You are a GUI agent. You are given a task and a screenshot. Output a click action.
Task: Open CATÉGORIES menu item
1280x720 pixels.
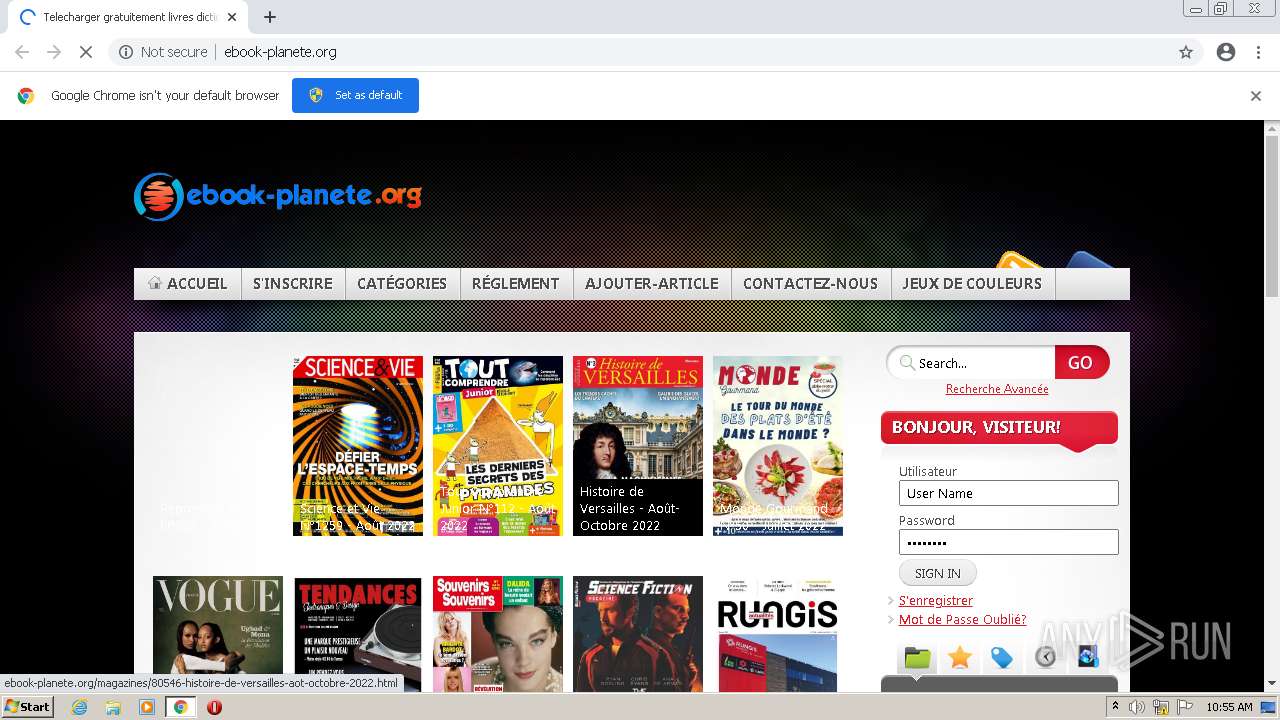point(402,284)
